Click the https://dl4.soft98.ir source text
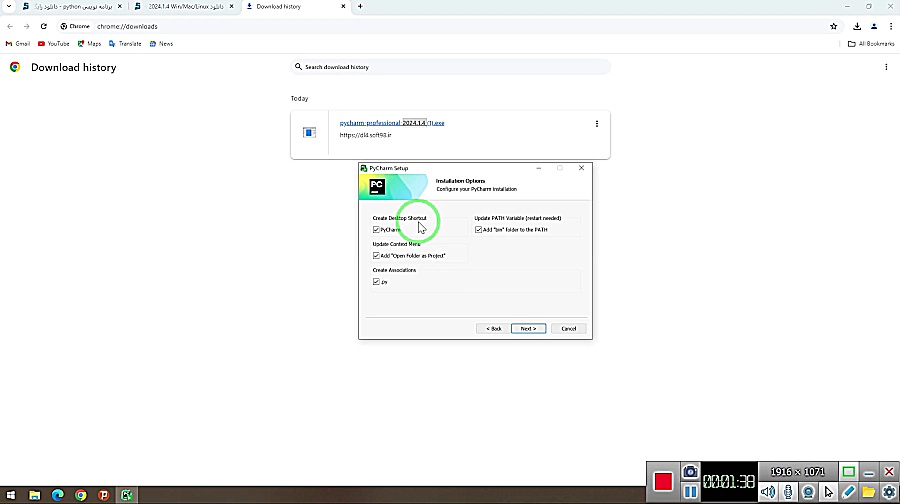The width and height of the screenshot is (900, 504). pos(366,135)
